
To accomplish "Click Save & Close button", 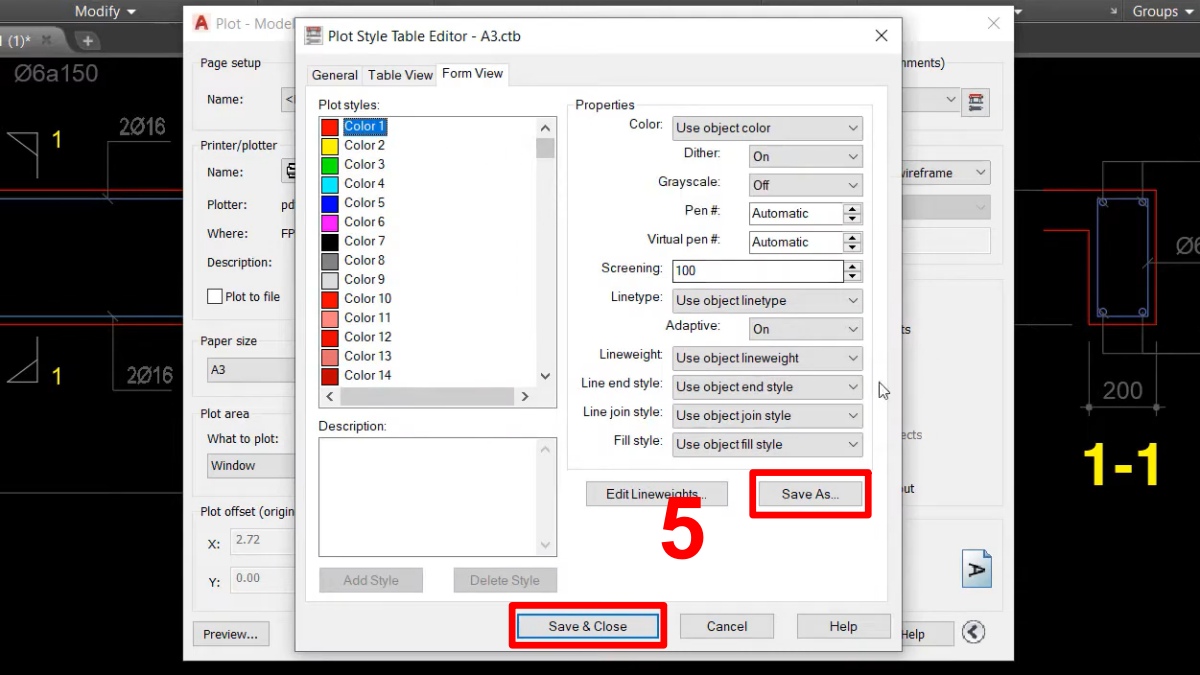I will [x=588, y=626].
